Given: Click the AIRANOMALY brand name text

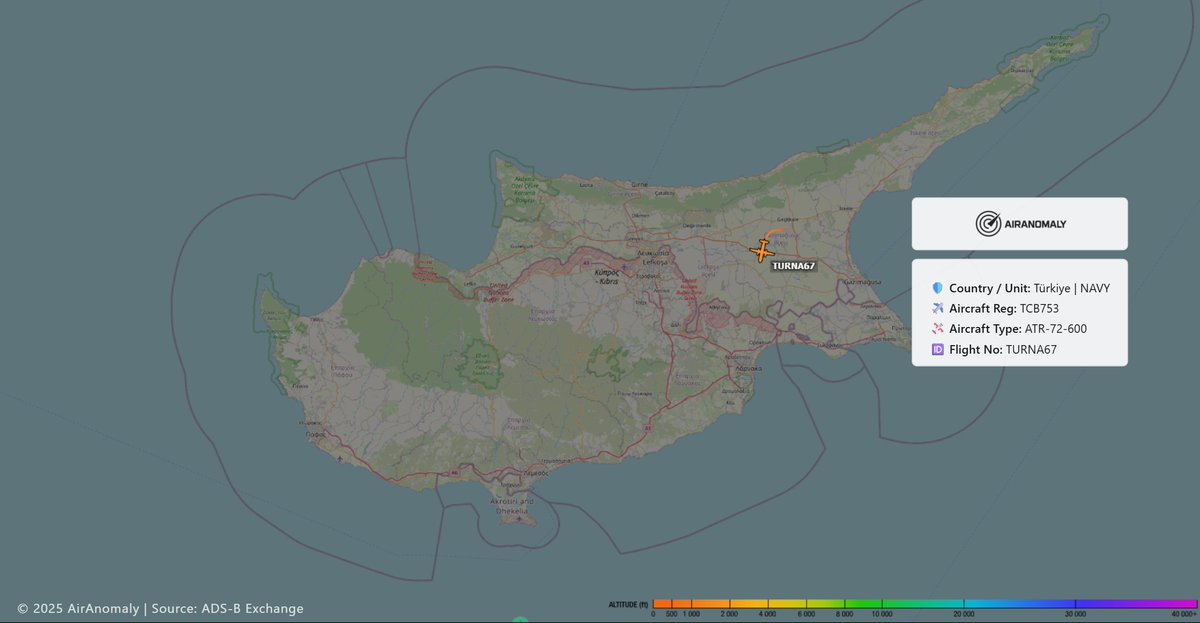Looking at the screenshot, I should pyautogui.click(x=1036, y=224).
